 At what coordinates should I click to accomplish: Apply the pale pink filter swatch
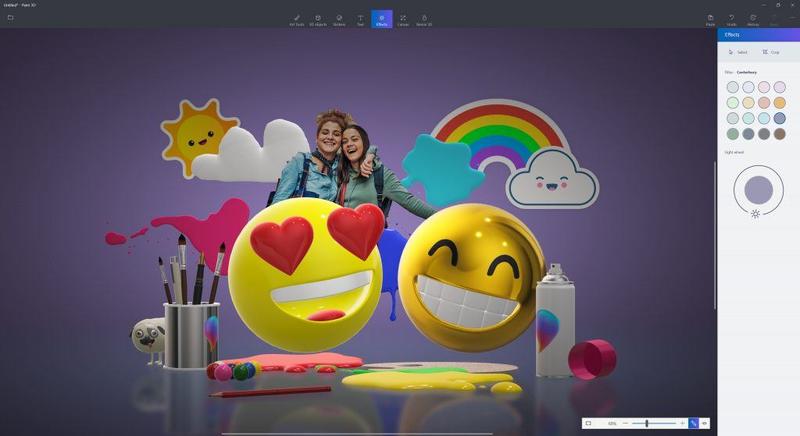click(x=764, y=87)
